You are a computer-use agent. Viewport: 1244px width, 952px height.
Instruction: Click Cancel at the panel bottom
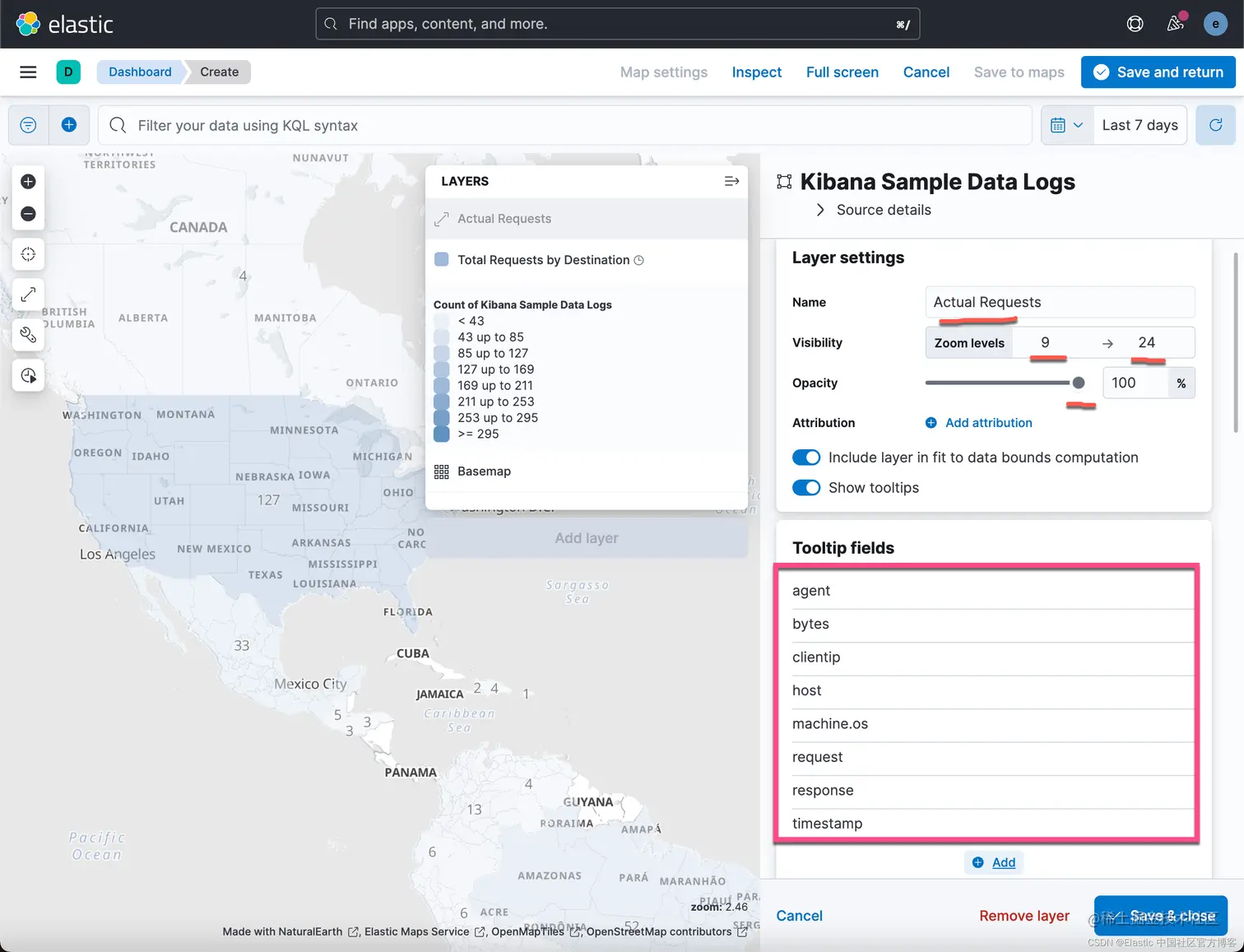click(800, 916)
